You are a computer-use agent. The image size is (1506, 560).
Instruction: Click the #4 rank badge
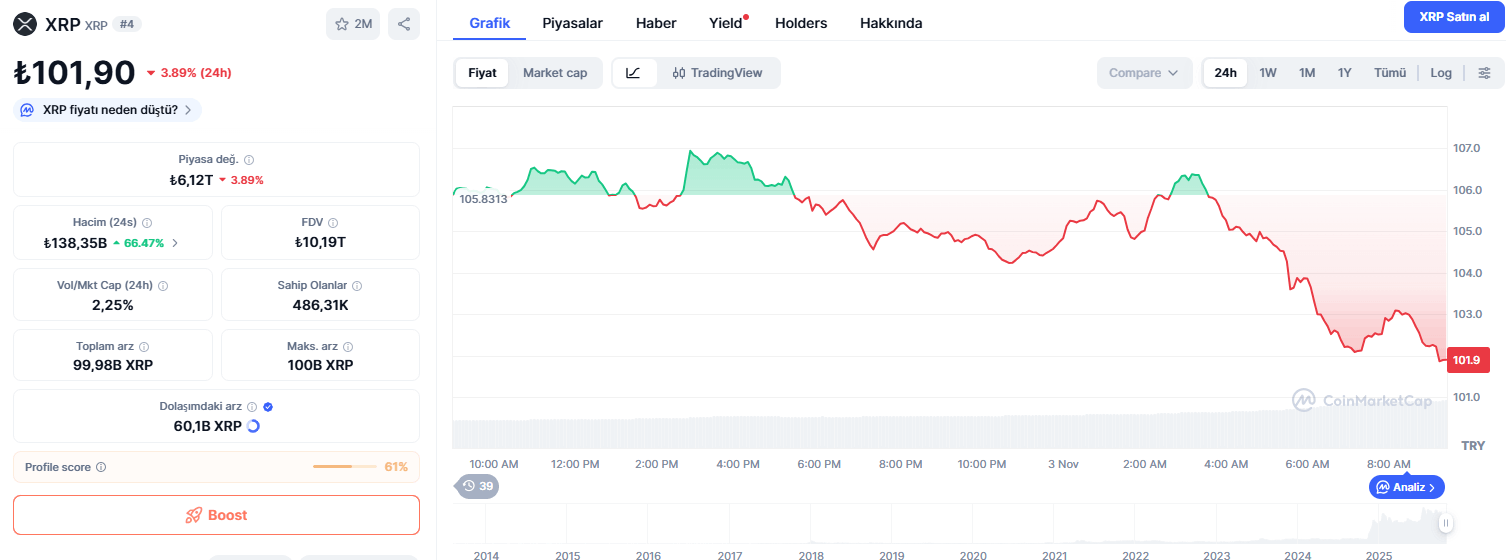click(x=127, y=24)
